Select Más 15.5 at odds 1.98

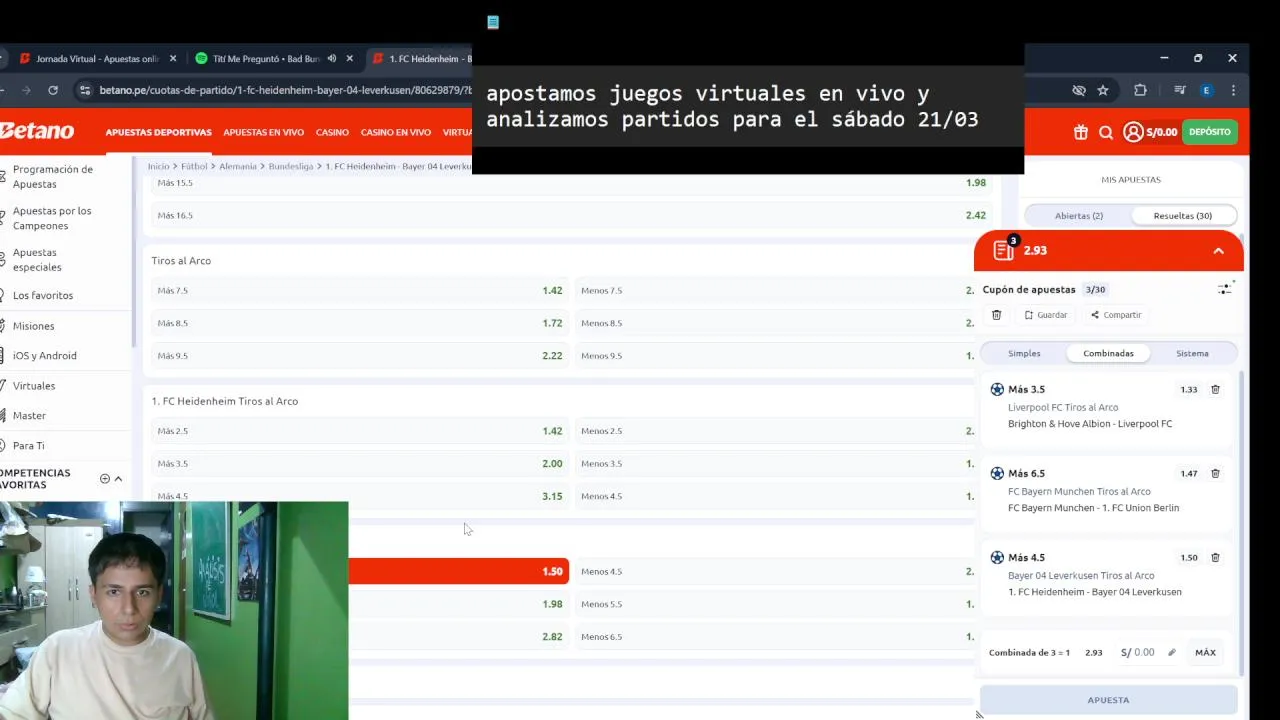(572, 183)
